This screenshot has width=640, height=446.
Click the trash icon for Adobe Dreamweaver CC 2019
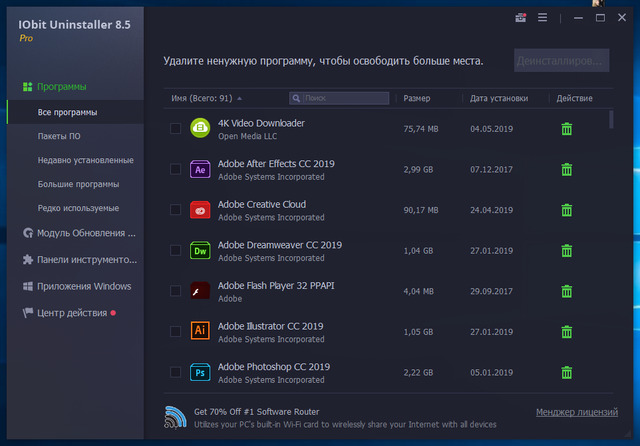click(567, 251)
